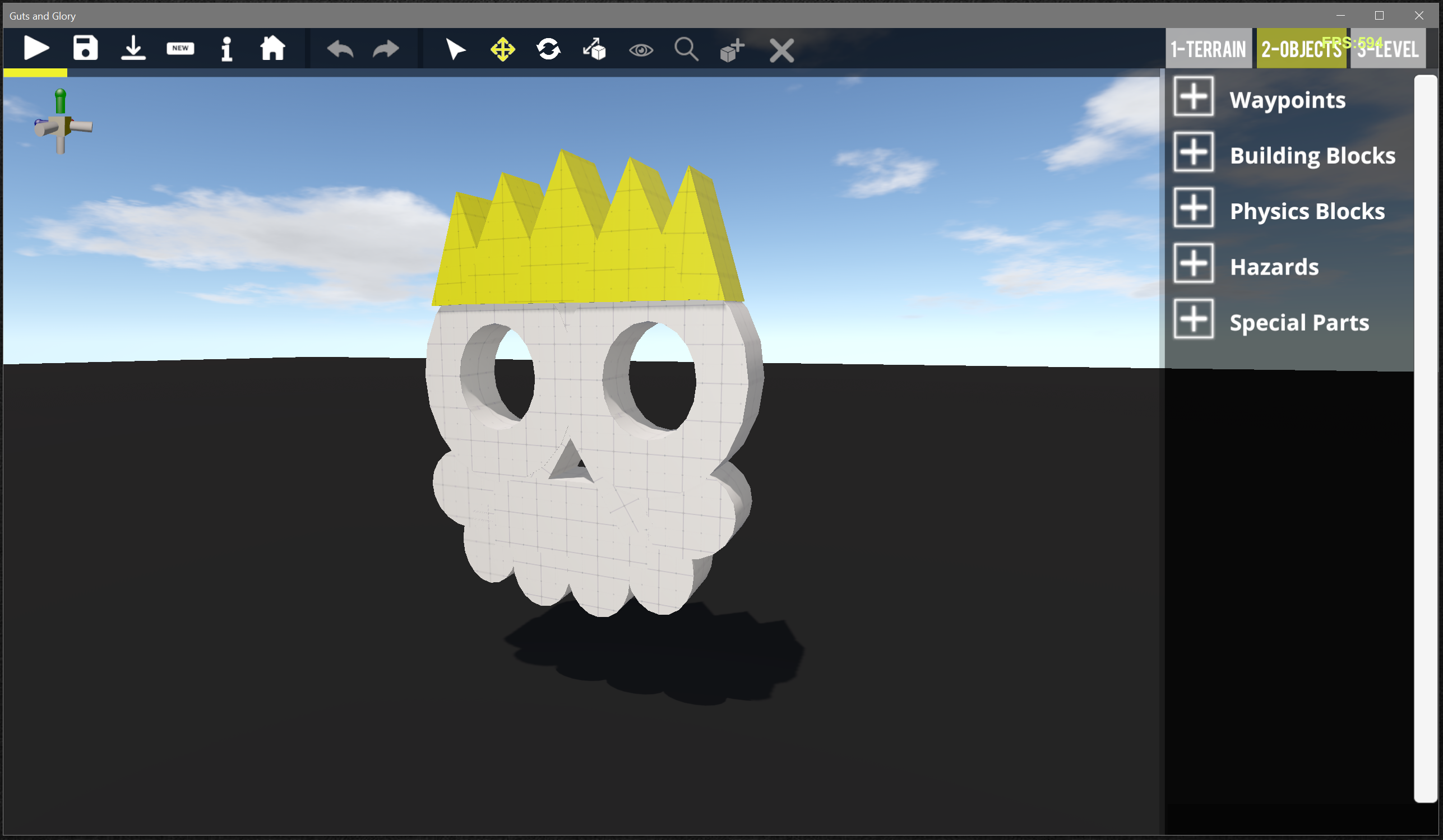Click the Physics Blocks label
The image size is (1443, 840).
(1307, 211)
